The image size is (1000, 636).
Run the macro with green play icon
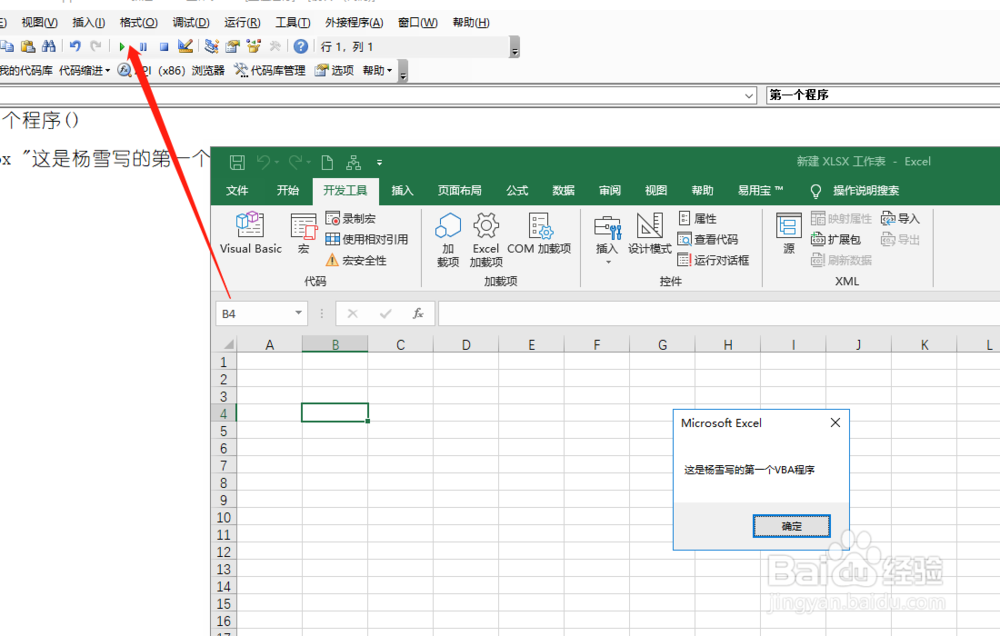point(122,47)
